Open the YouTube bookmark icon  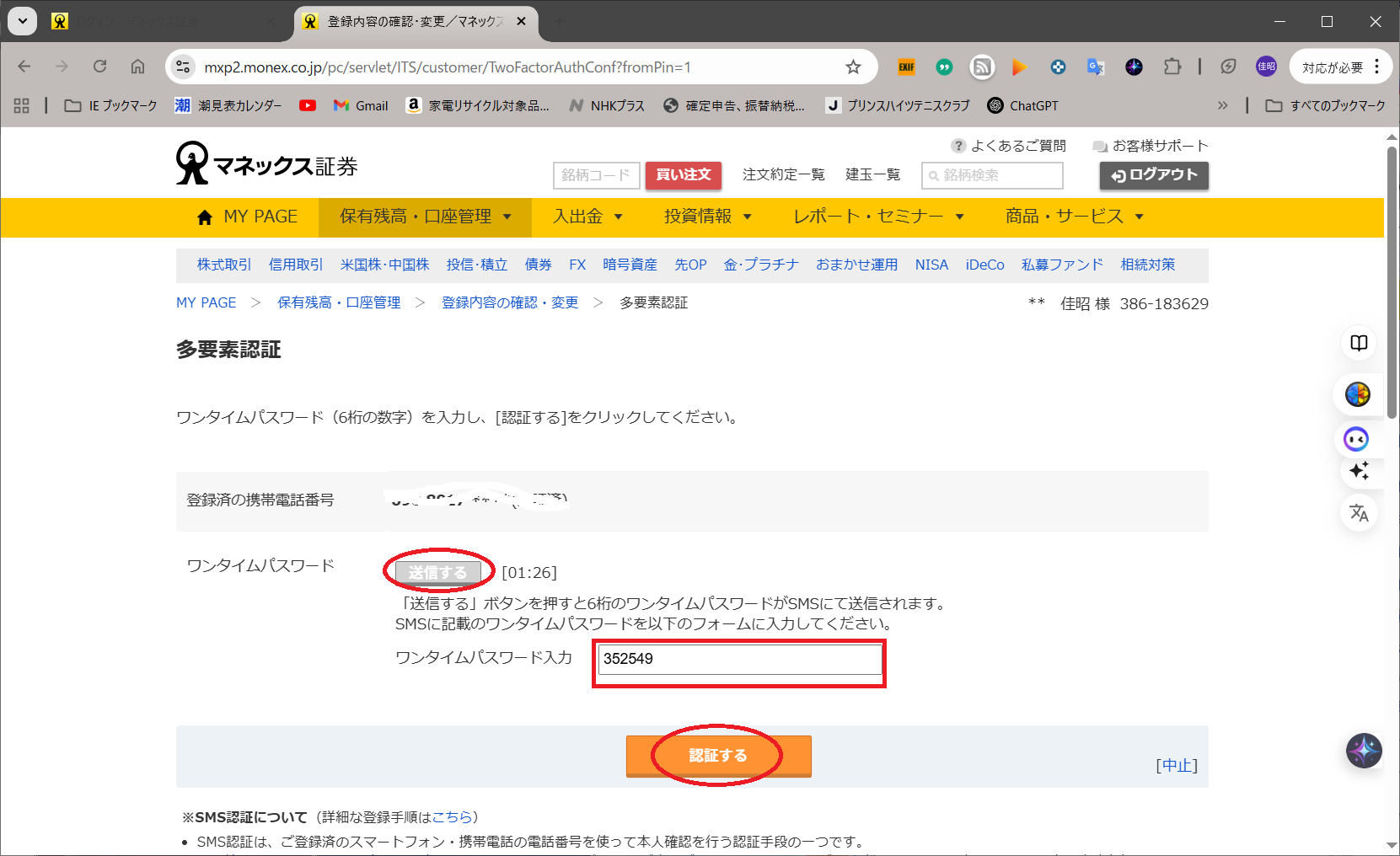click(x=308, y=105)
